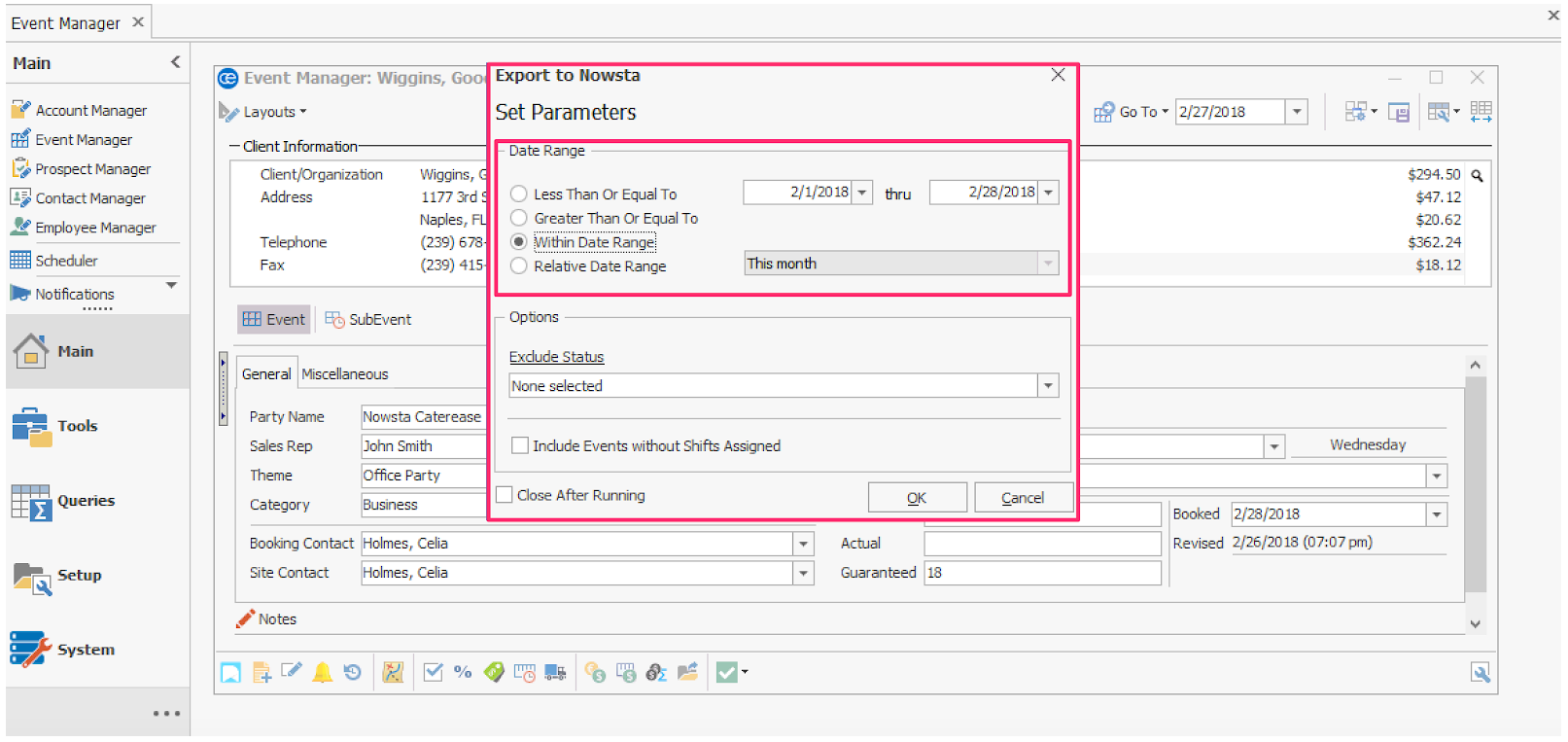Click the Party Name field
The image size is (1568, 742).
[x=424, y=417]
